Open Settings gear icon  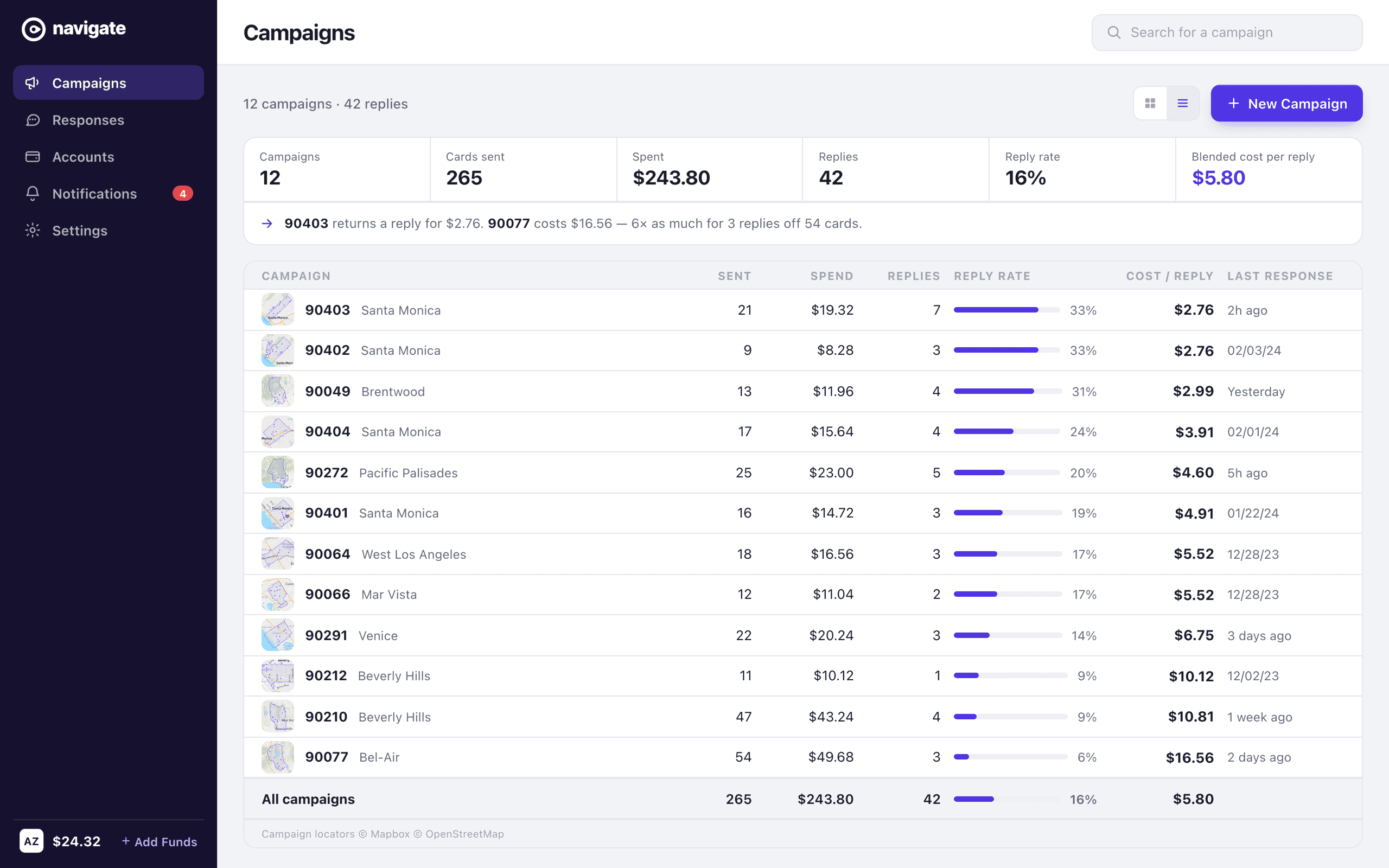[33, 230]
